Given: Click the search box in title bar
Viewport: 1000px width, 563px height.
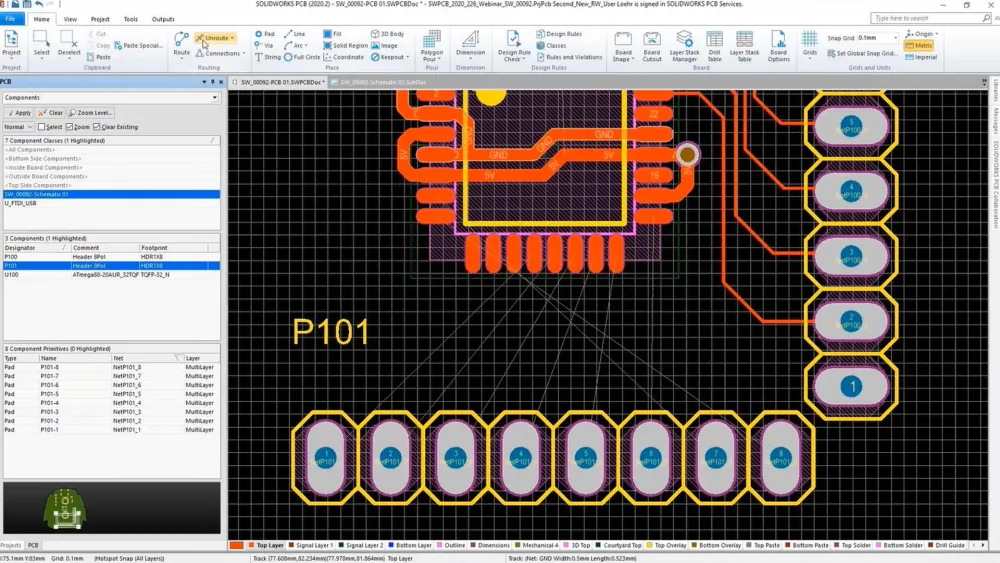Looking at the screenshot, I should (x=929, y=18).
